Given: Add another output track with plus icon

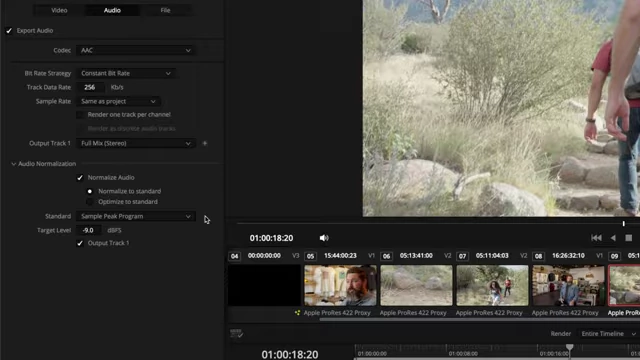Looking at the screenshot, I should (x=205, y=143).
